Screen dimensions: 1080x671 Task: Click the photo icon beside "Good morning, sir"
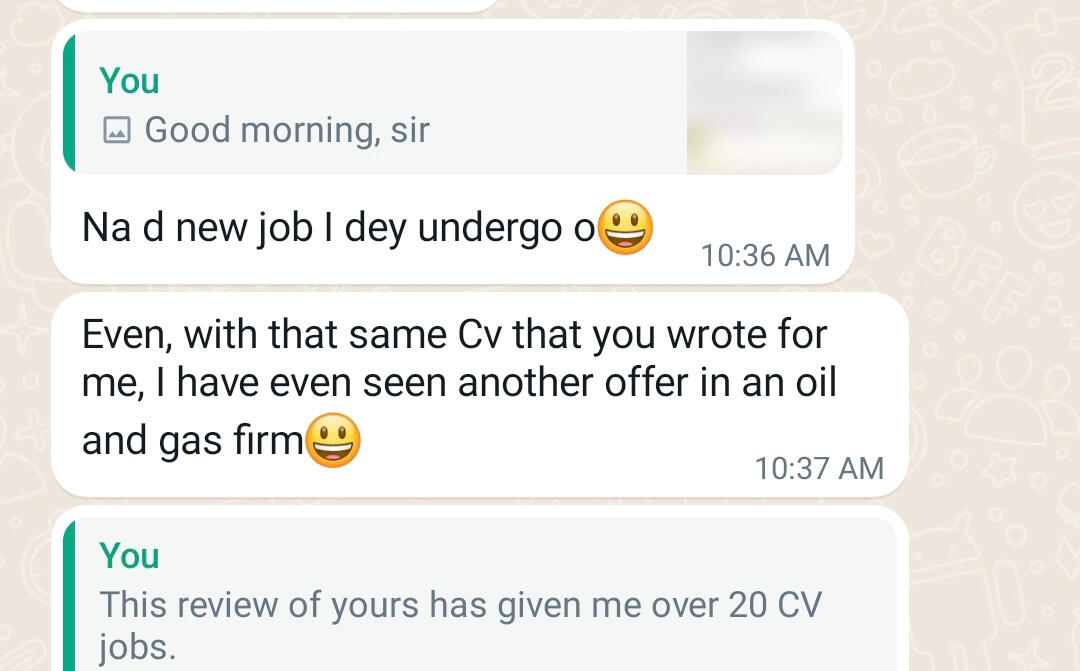click(x=117, y=130)
